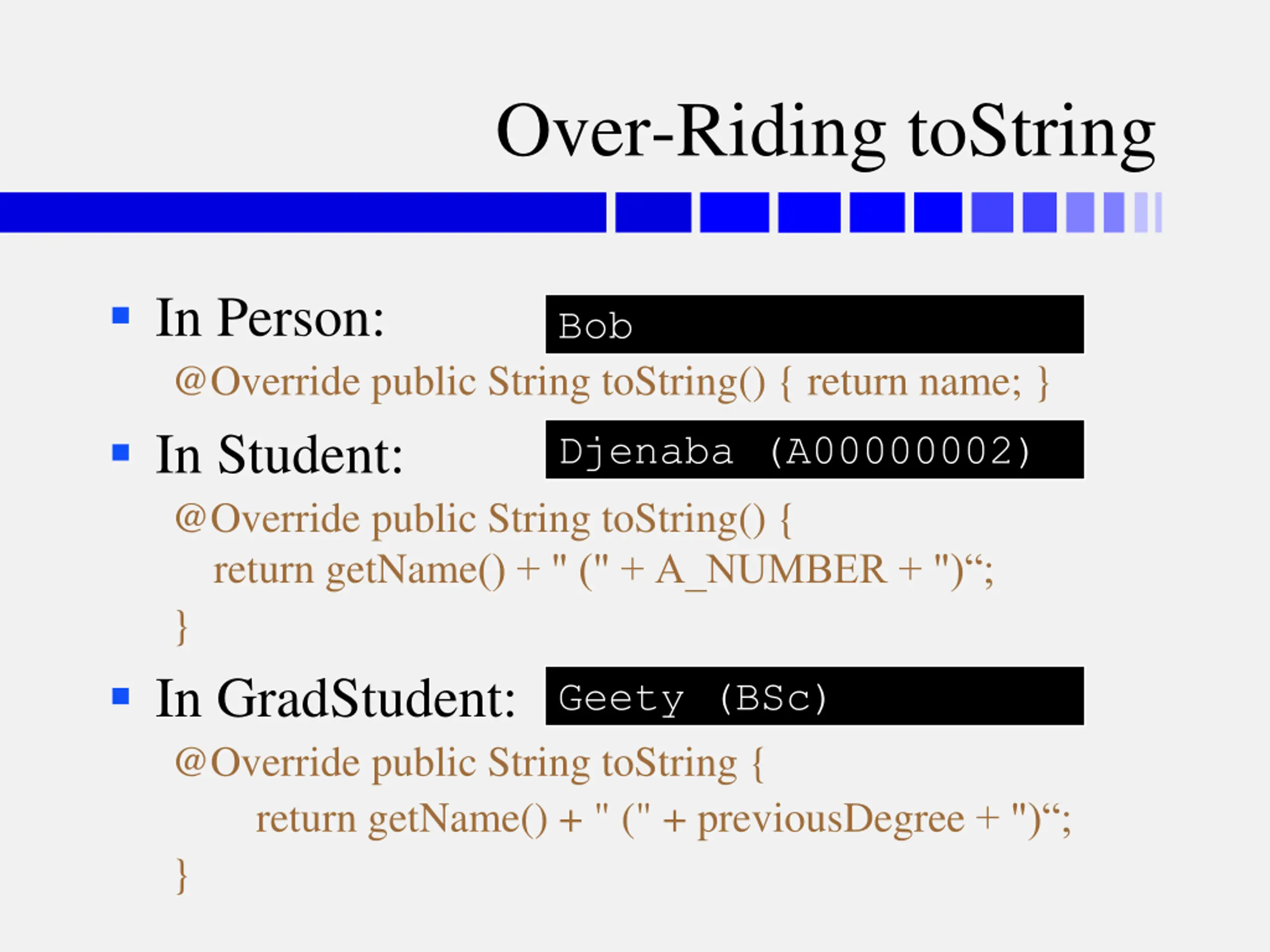
Task: Click the blue bullet beside In GradStudent
Action: pyautogui.click(x=121, y=696)
